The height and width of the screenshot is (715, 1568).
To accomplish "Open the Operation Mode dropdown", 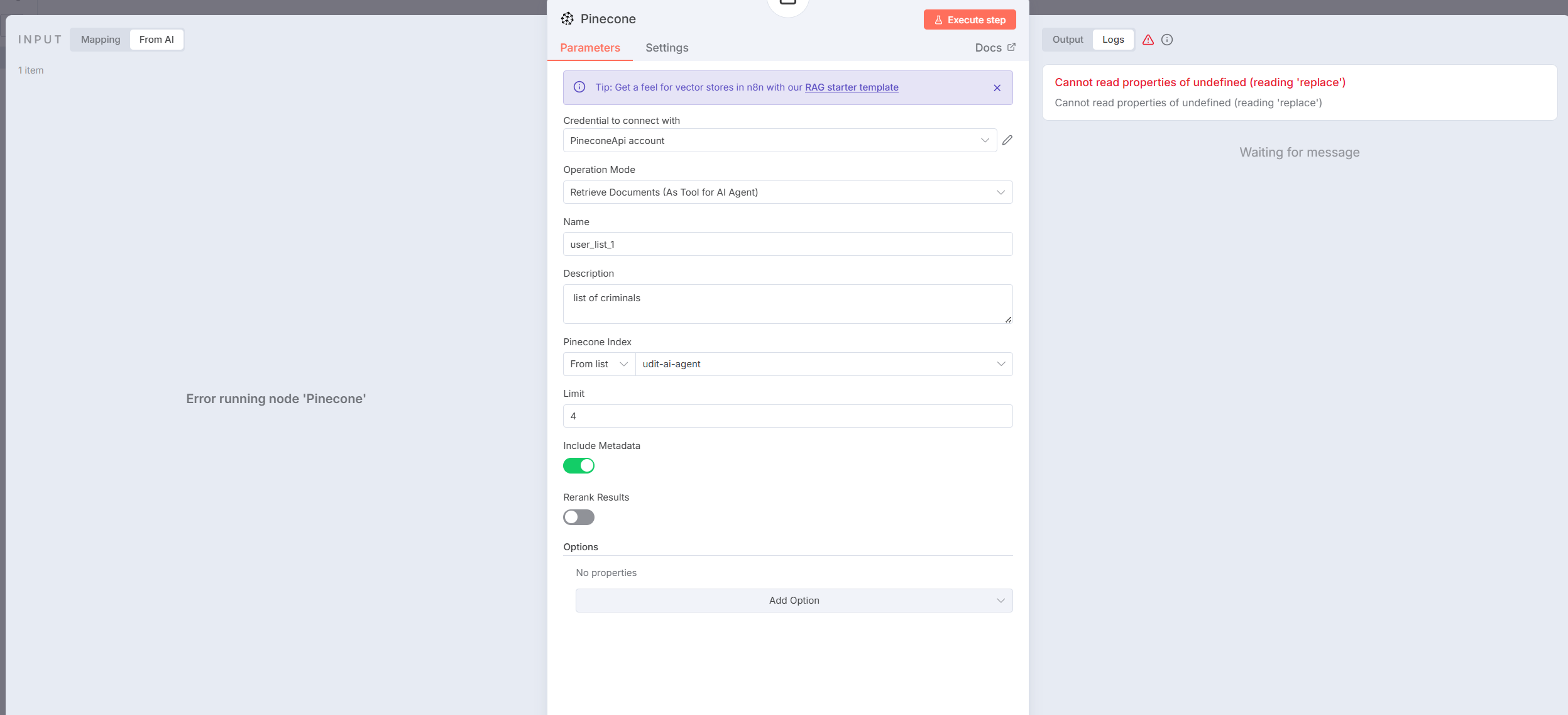I will [787, 192].
